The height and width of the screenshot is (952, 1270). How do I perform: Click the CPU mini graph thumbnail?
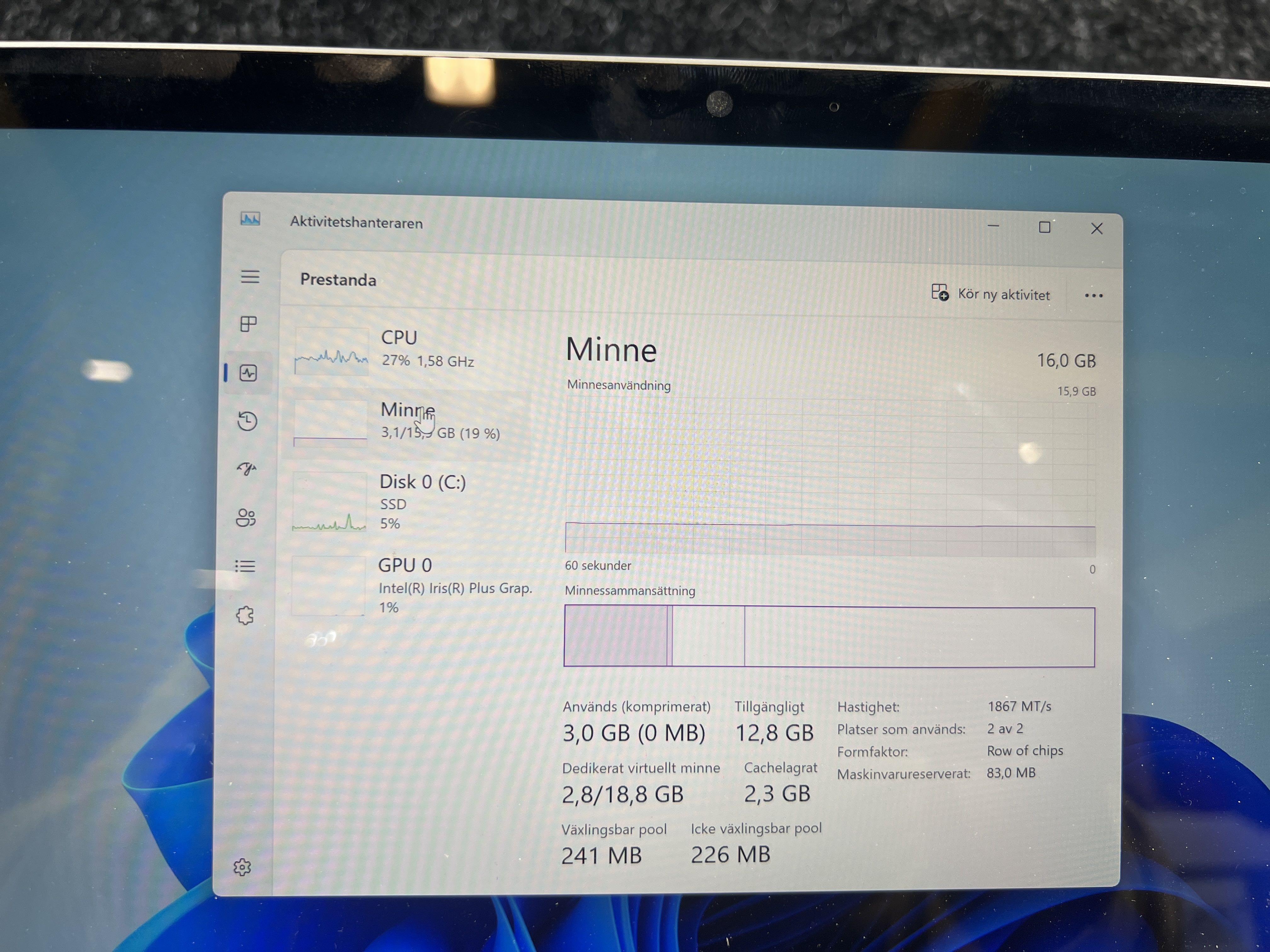331,351
